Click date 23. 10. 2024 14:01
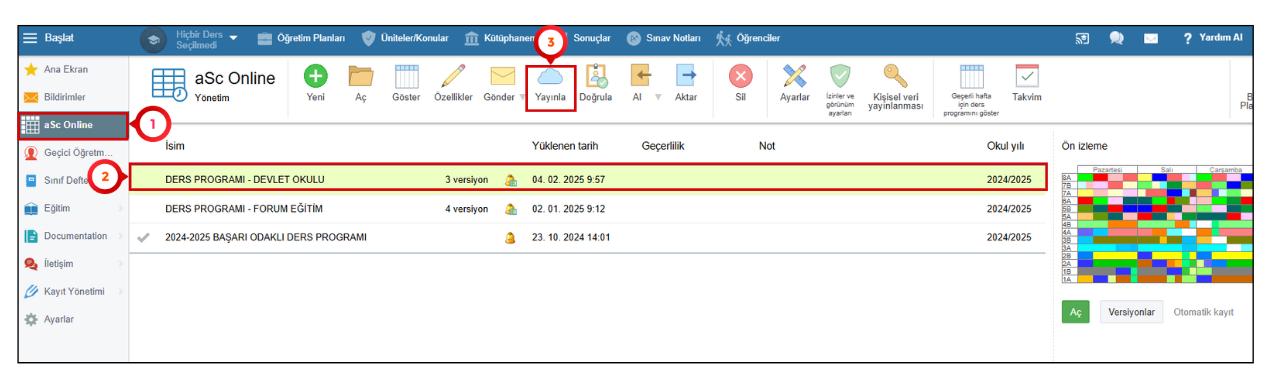1270x386 pixels. (x=571, y=238)
